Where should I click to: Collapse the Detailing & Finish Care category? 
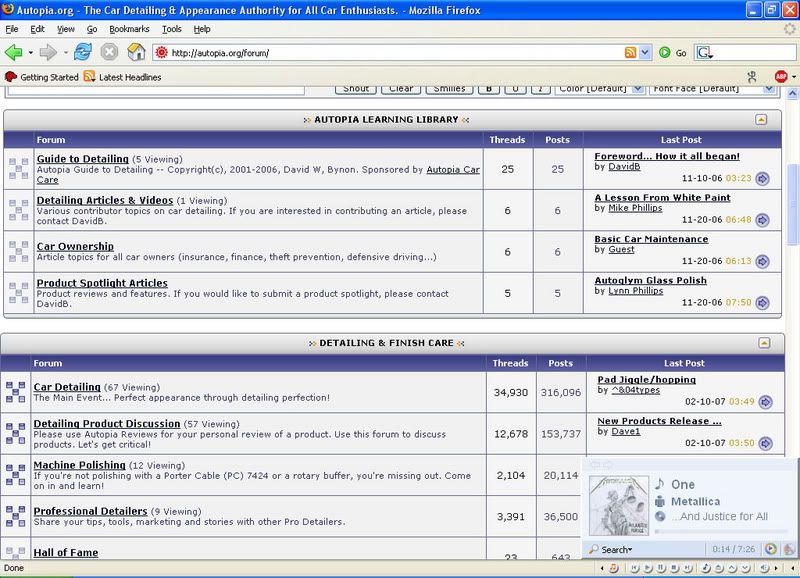click(764, 343)
